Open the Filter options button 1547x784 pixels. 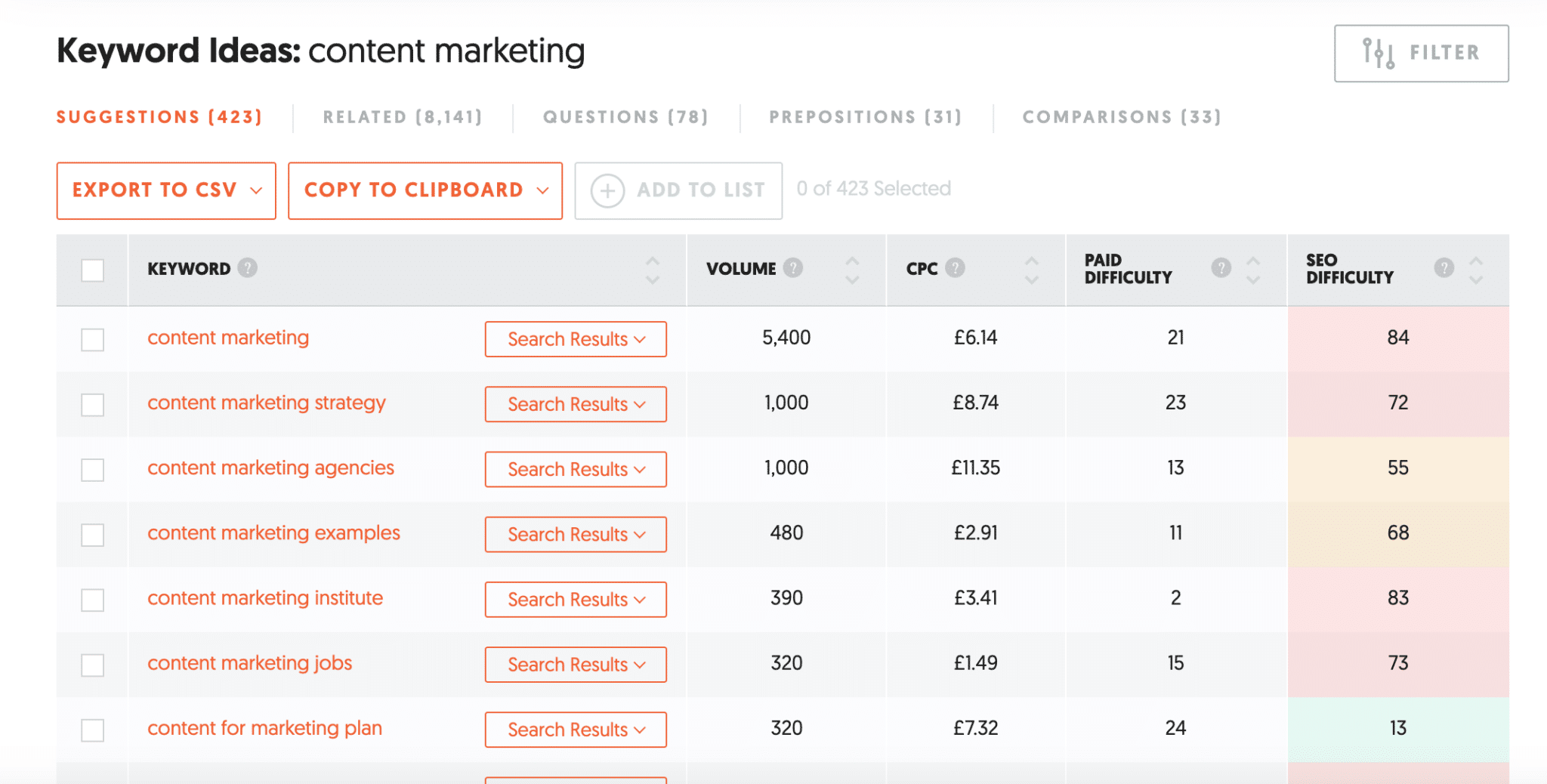click(1421, 53)
